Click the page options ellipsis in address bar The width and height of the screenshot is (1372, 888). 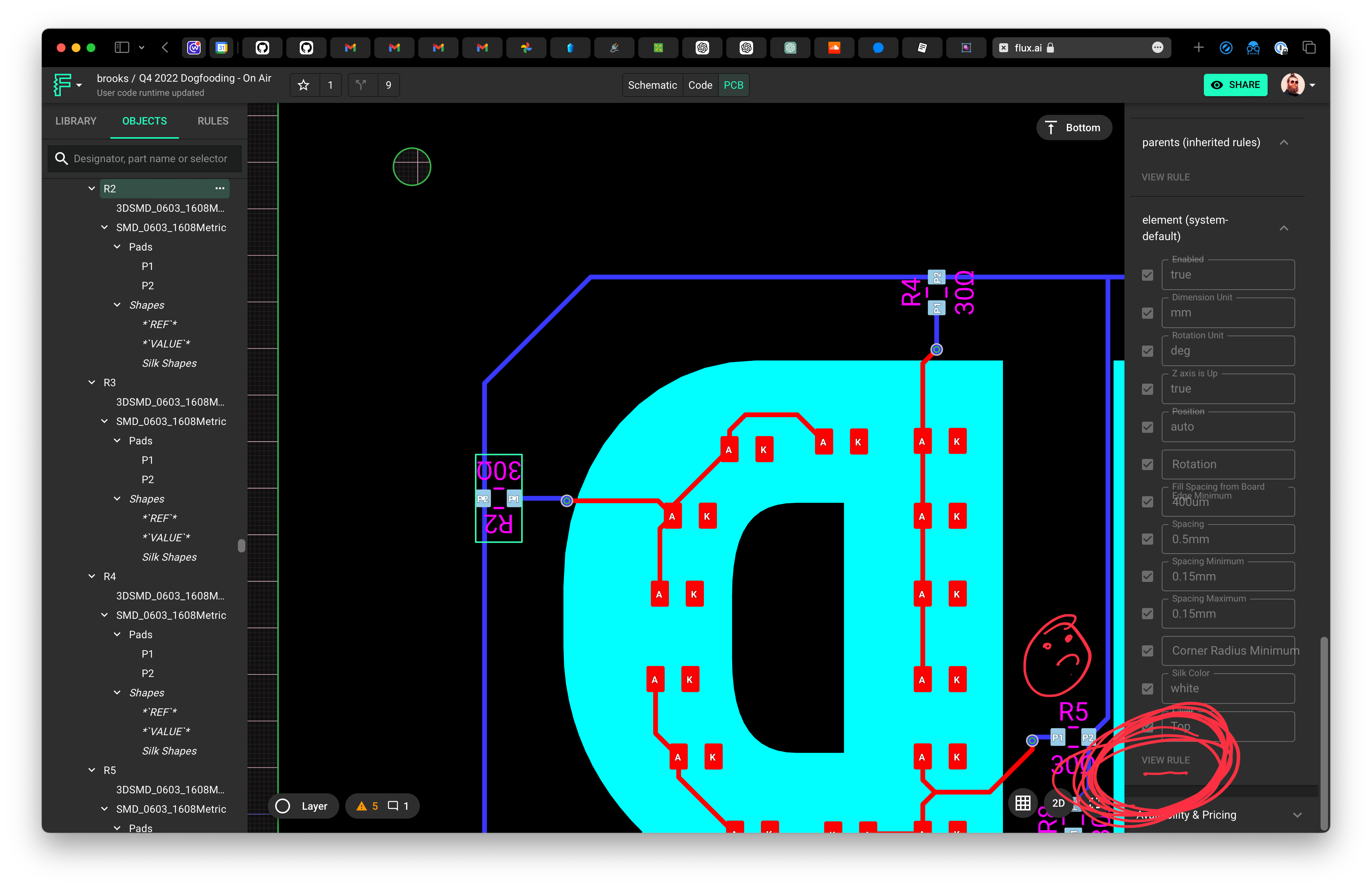[1157, 48]
